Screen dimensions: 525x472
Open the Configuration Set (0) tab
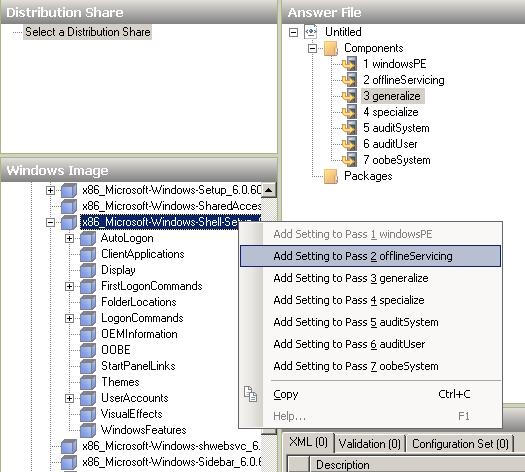(x=460, y=444)
